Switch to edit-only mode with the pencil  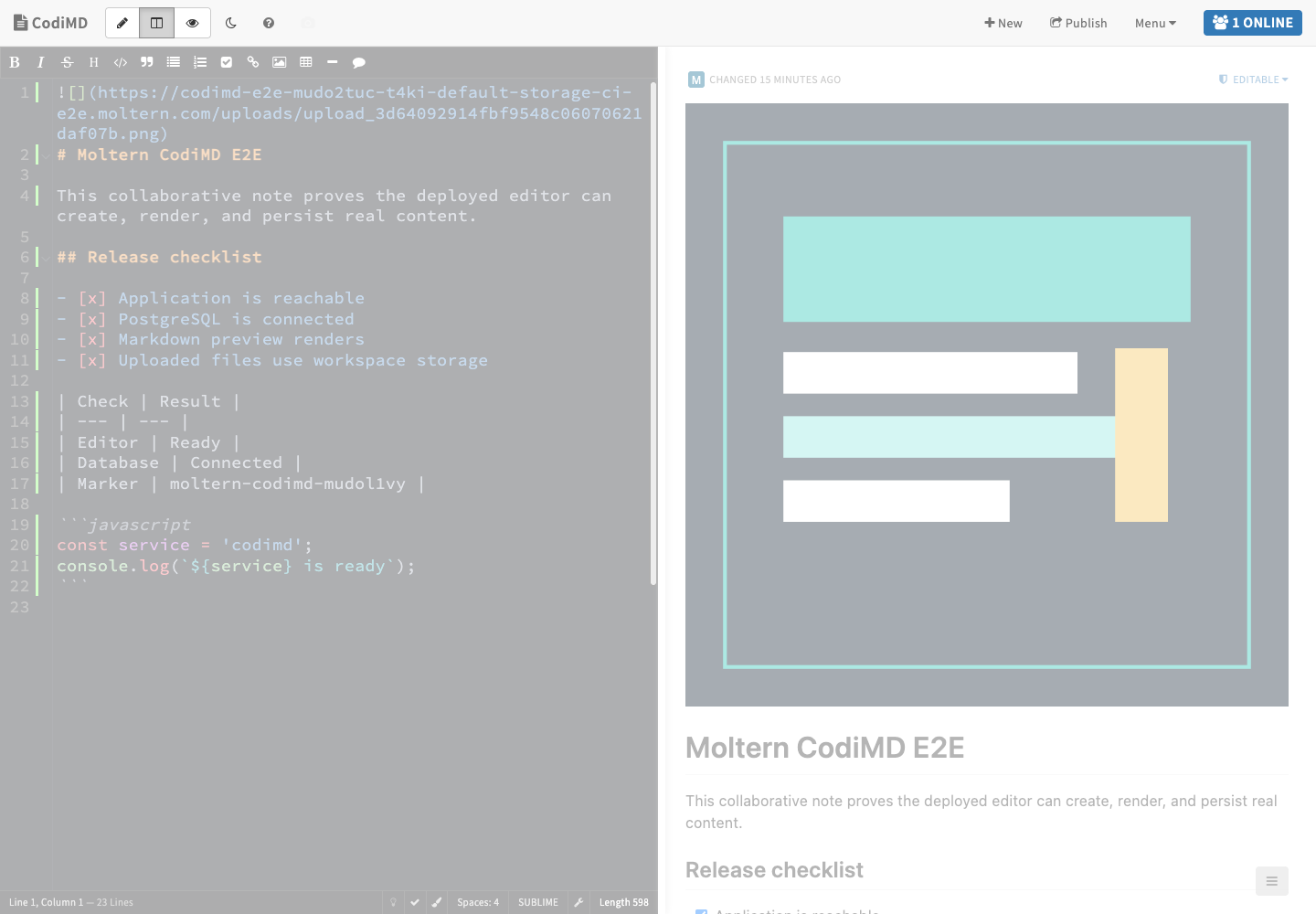tap(122, 23)
